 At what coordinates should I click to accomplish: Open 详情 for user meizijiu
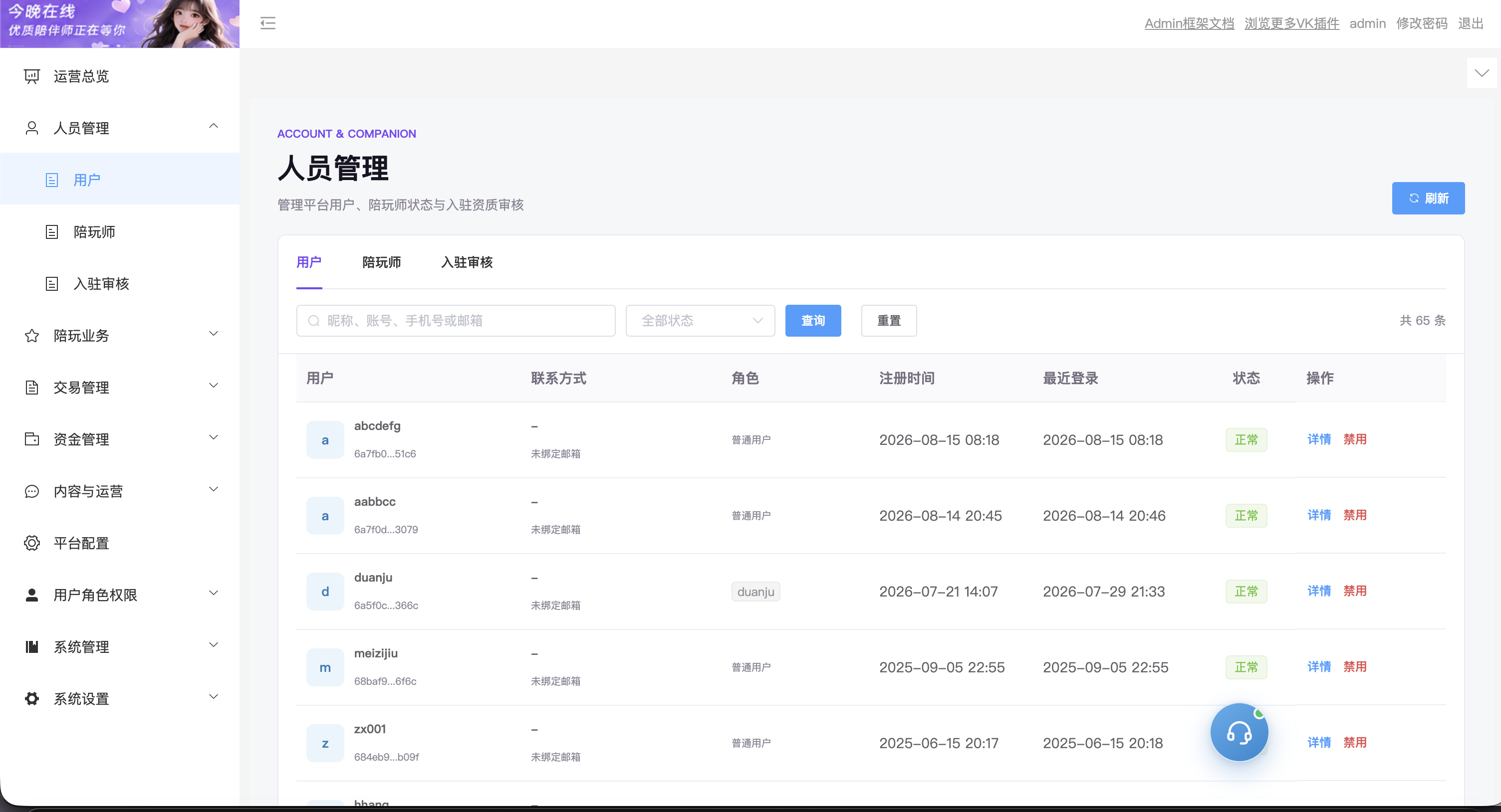1319,666
